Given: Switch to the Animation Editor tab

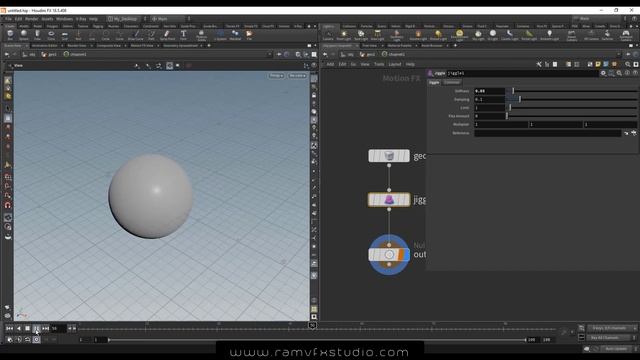Looking at the screenshot, I should (x=44, y=46).
